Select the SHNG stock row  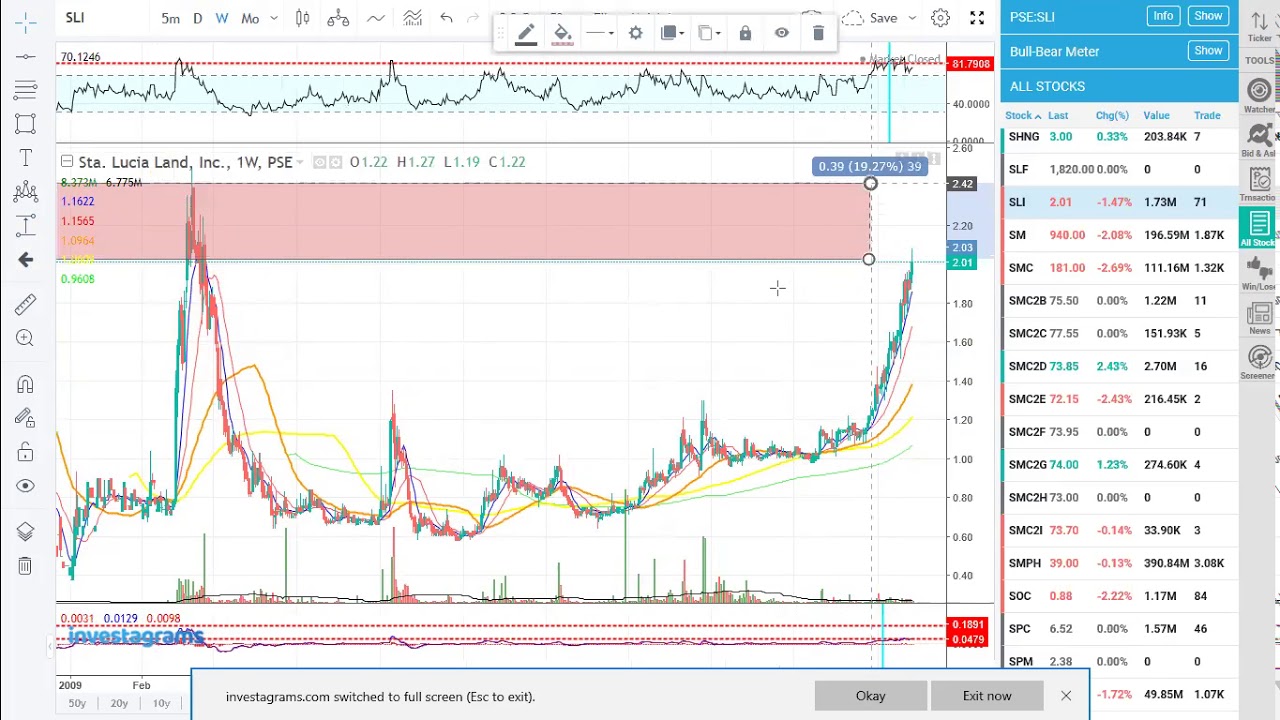[x=1120, y=136]
